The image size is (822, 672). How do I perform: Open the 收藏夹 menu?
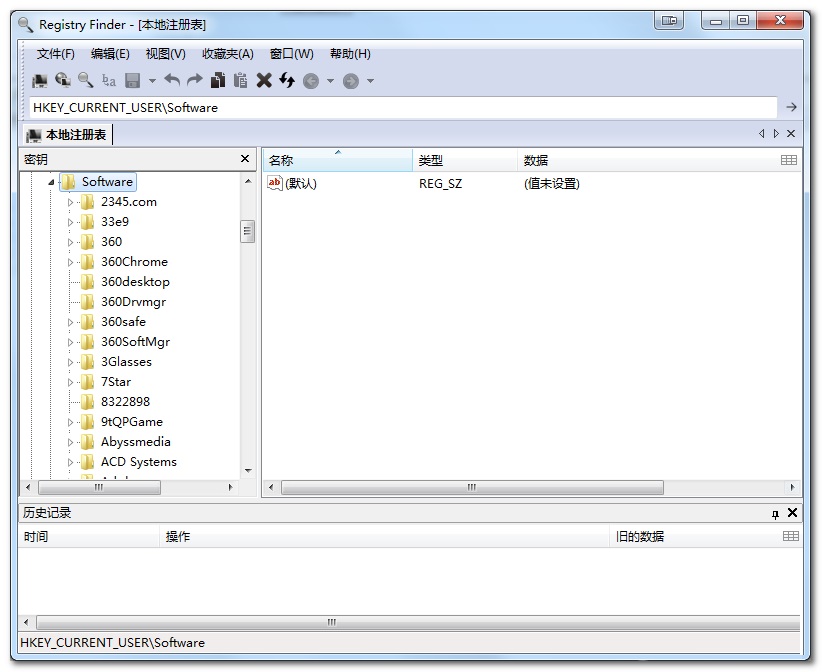point(227,54)
